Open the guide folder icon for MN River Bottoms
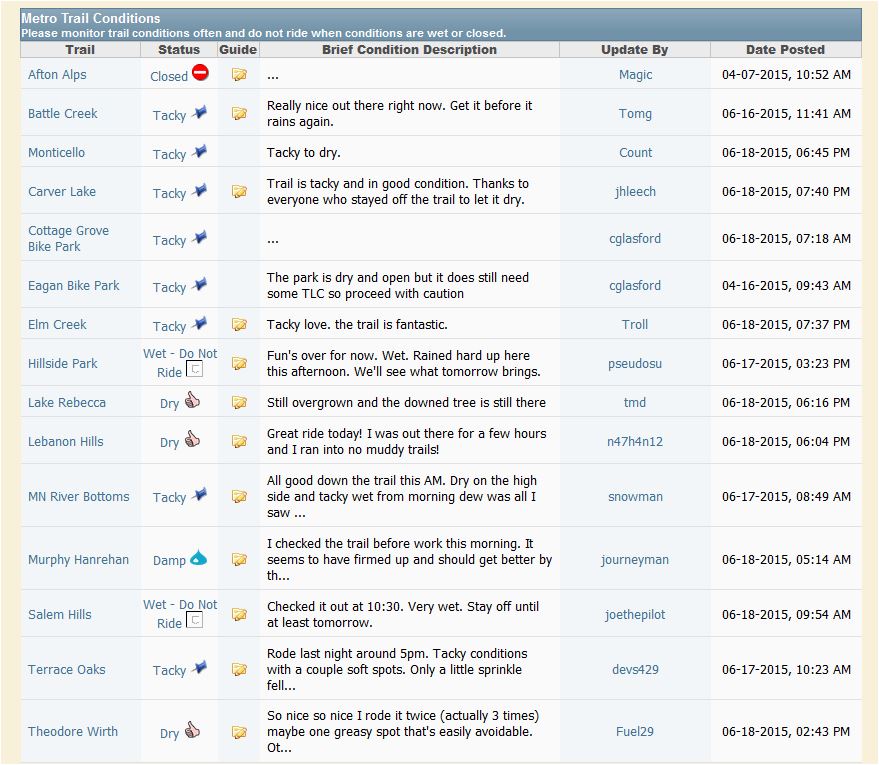Image resolution: width=879 pixels, height=765 pixels. (x=239, y=497)
